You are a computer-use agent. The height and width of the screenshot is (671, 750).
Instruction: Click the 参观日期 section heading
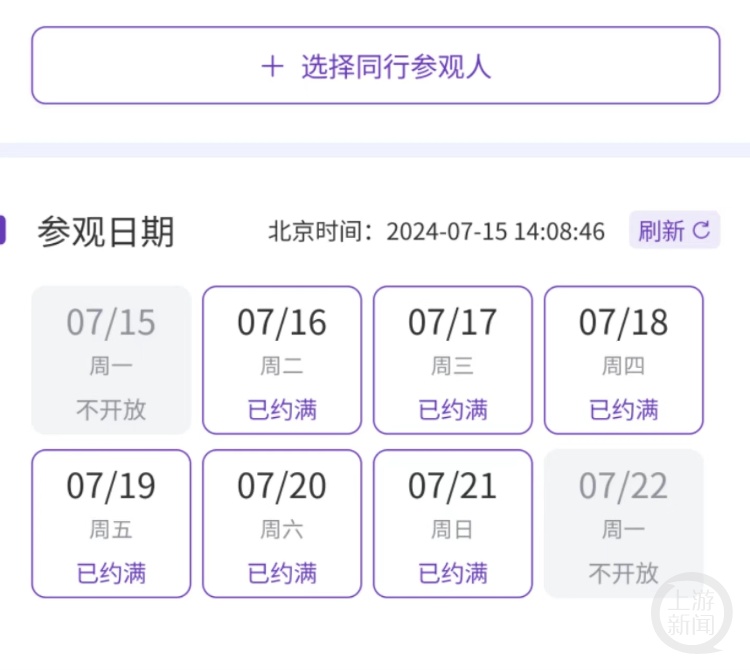pos(106,232)
